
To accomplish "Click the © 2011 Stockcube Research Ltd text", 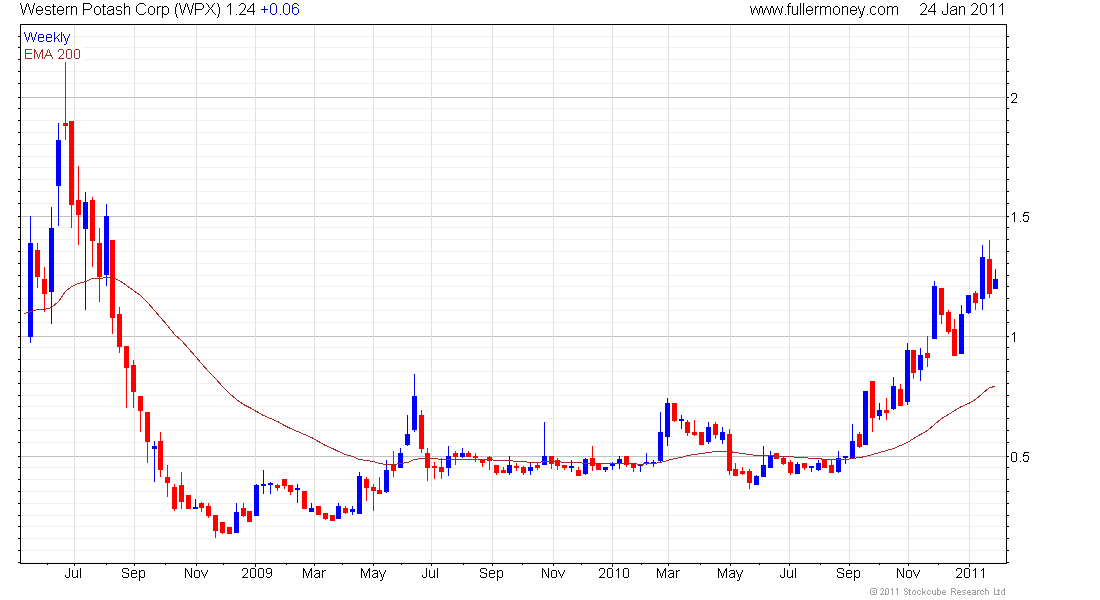I will (937, 592).
